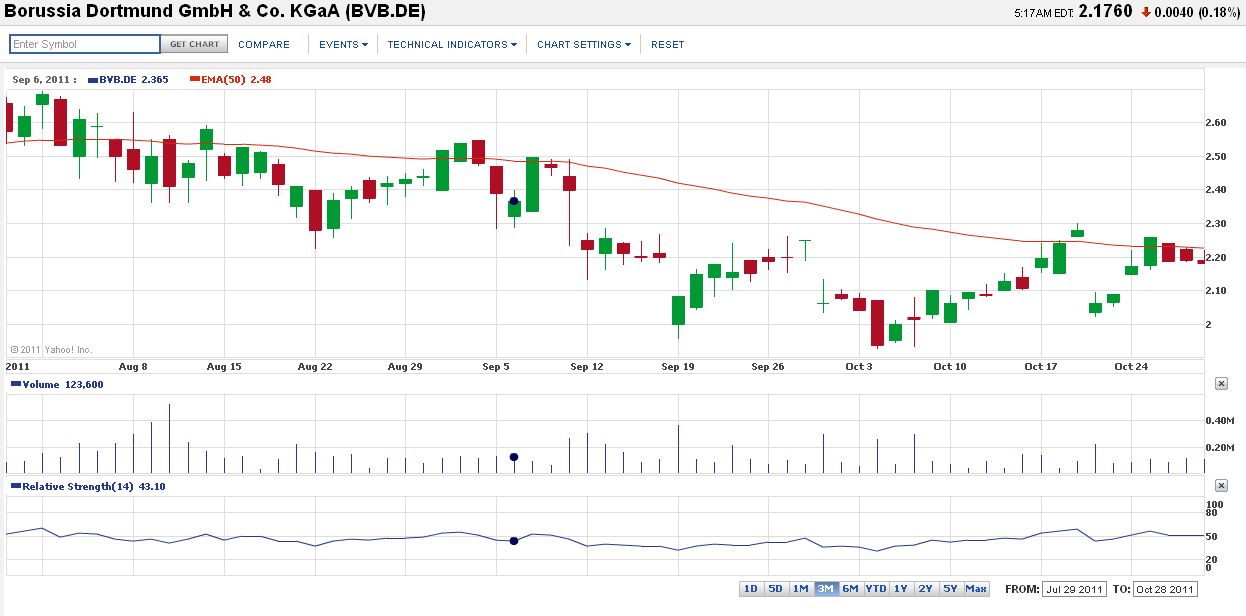Select the 5D time range
Screen dimensions: 1246x616
(775, 589)
